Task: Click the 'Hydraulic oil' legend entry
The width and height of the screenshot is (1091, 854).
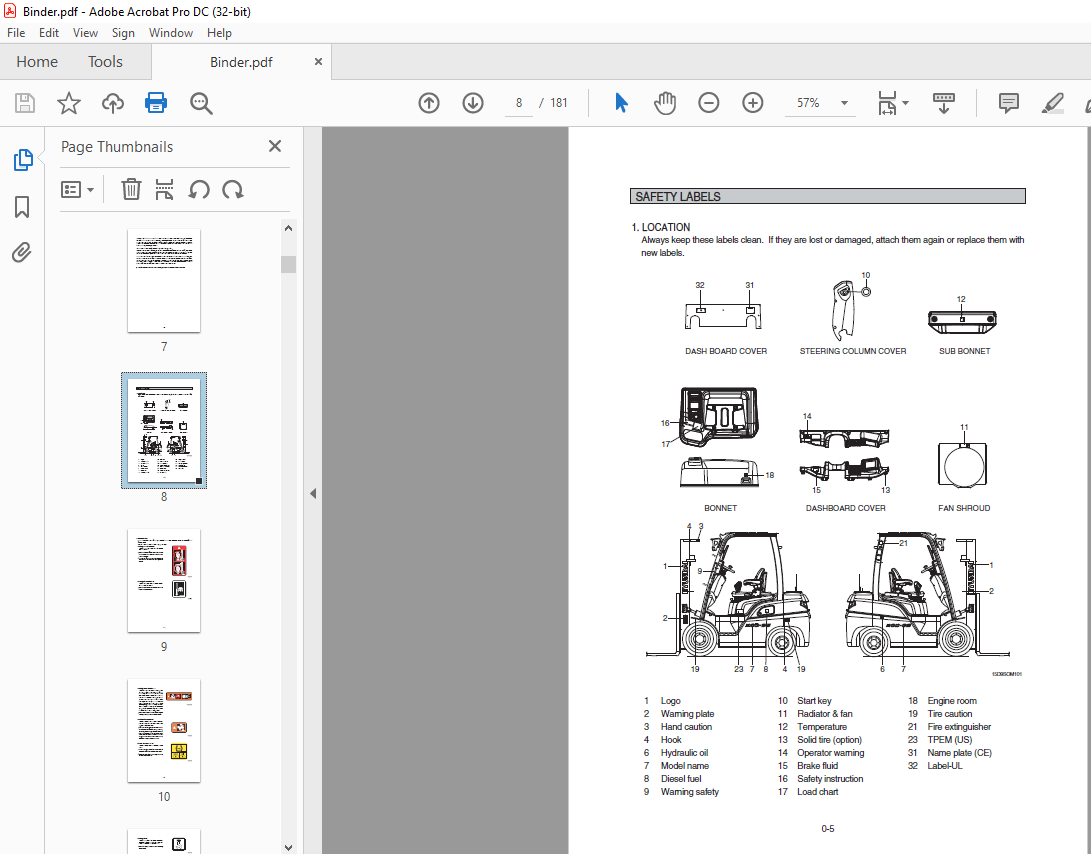Action: (684, 752)
